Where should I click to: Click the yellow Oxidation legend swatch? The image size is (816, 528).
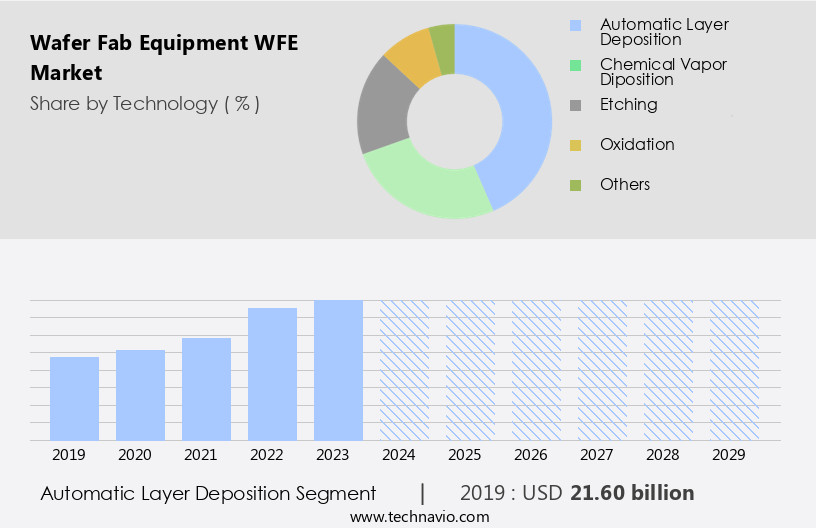tap(575, 145)
